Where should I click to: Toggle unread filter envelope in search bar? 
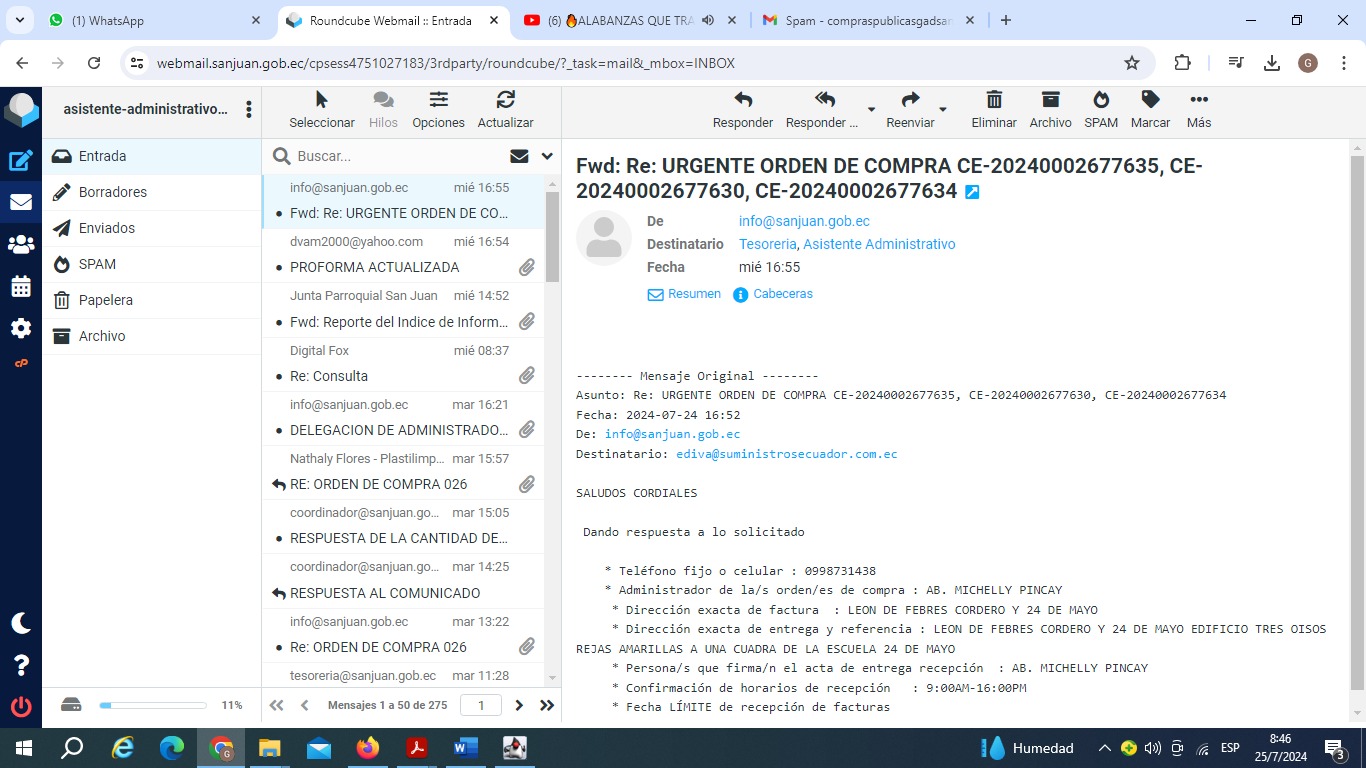pyautogui.click(x=519, y=156)
